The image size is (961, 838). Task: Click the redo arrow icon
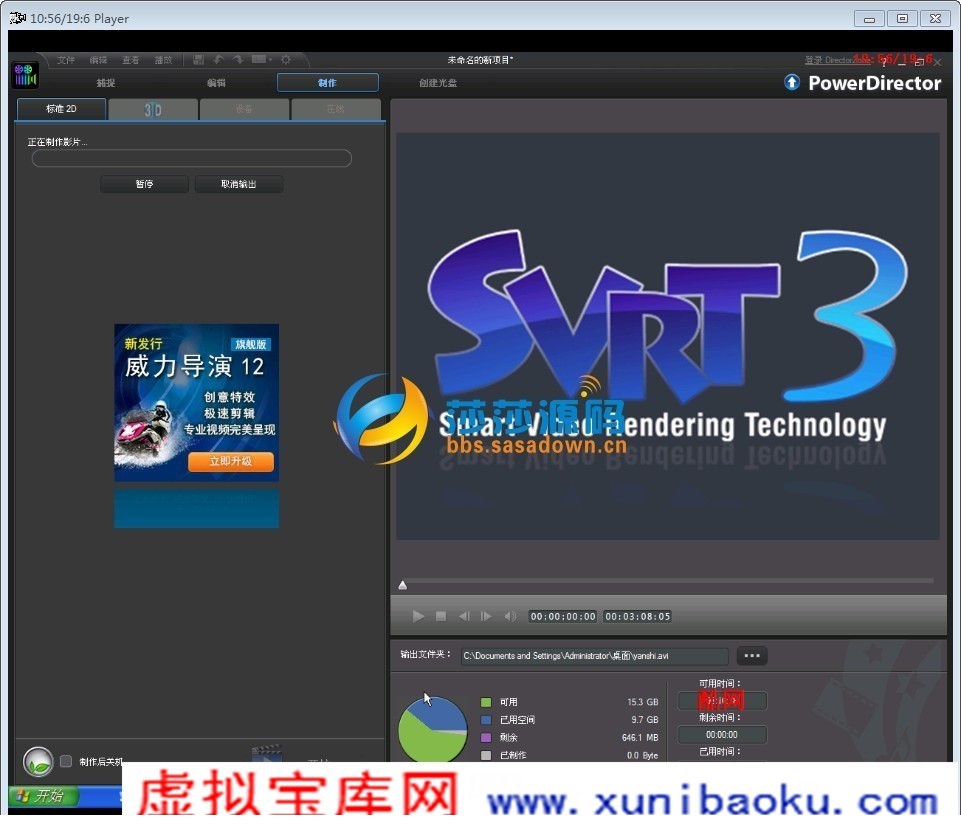coord(238,59)
